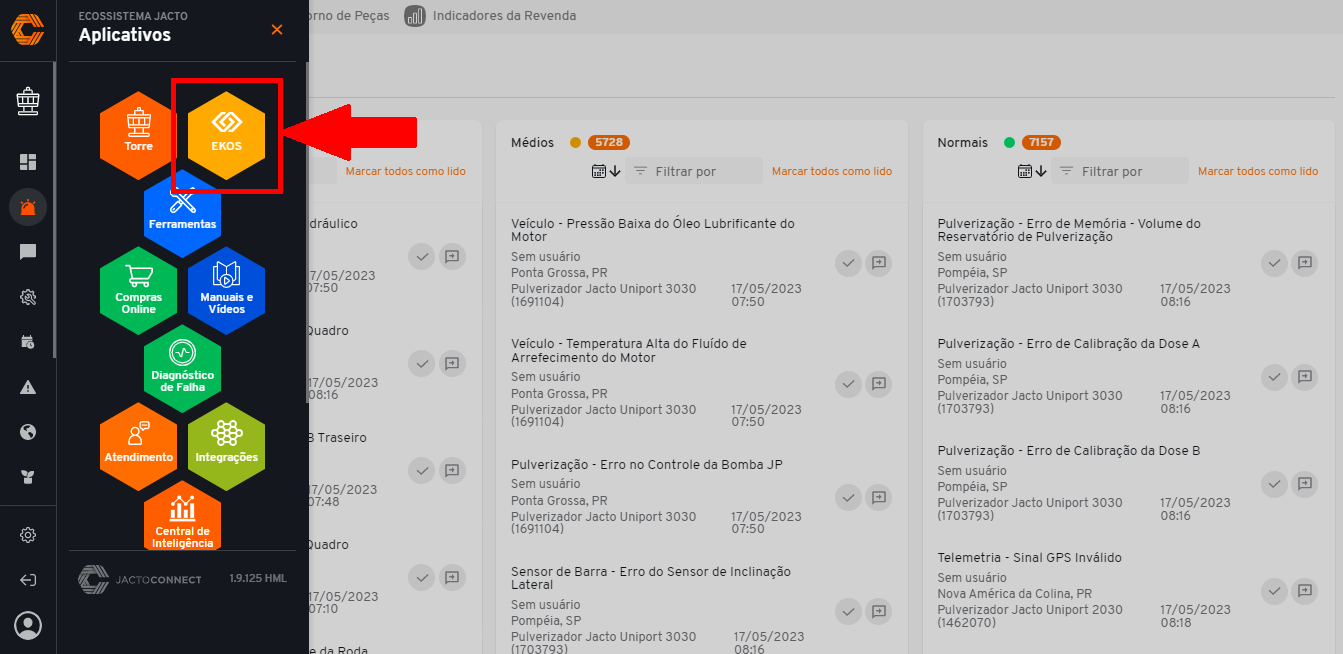Close the Aplicativos panel
Screen dimensions: 1343x654
pyautogui.click(x=277, y=30)
